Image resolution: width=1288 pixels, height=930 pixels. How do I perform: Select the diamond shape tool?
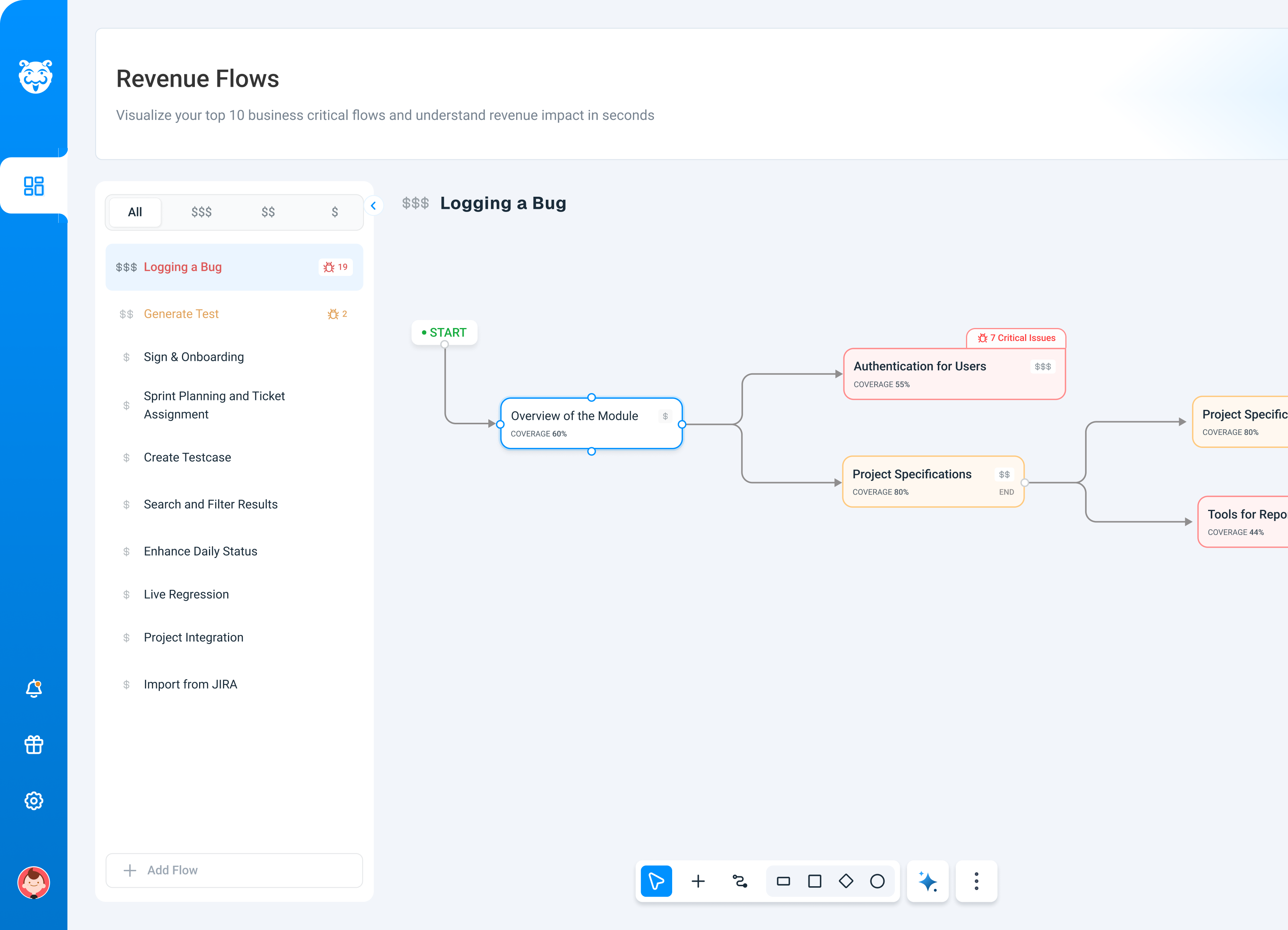[x=846, y=881]
